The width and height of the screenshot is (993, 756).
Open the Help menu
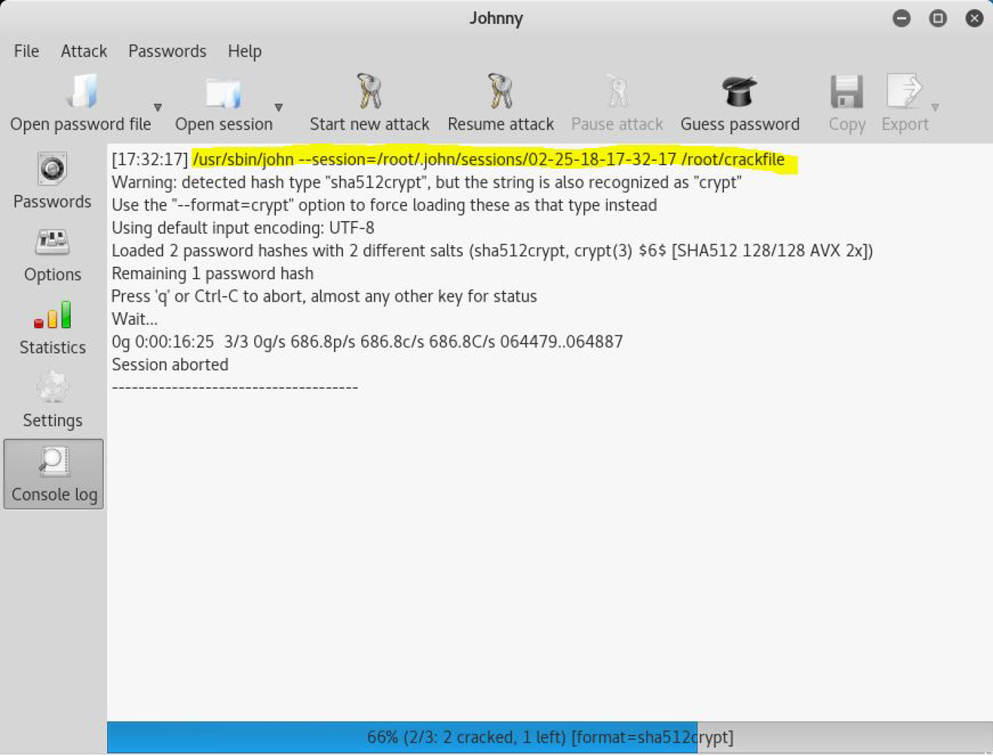click(x=244, y=51)
